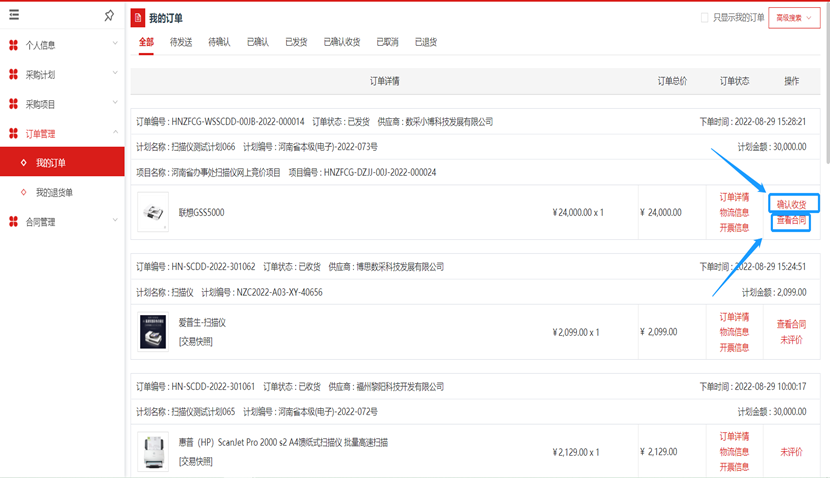Collapse 订单管理 menu chevron
This screenshot has height=478, width=830.
(115, 132)
